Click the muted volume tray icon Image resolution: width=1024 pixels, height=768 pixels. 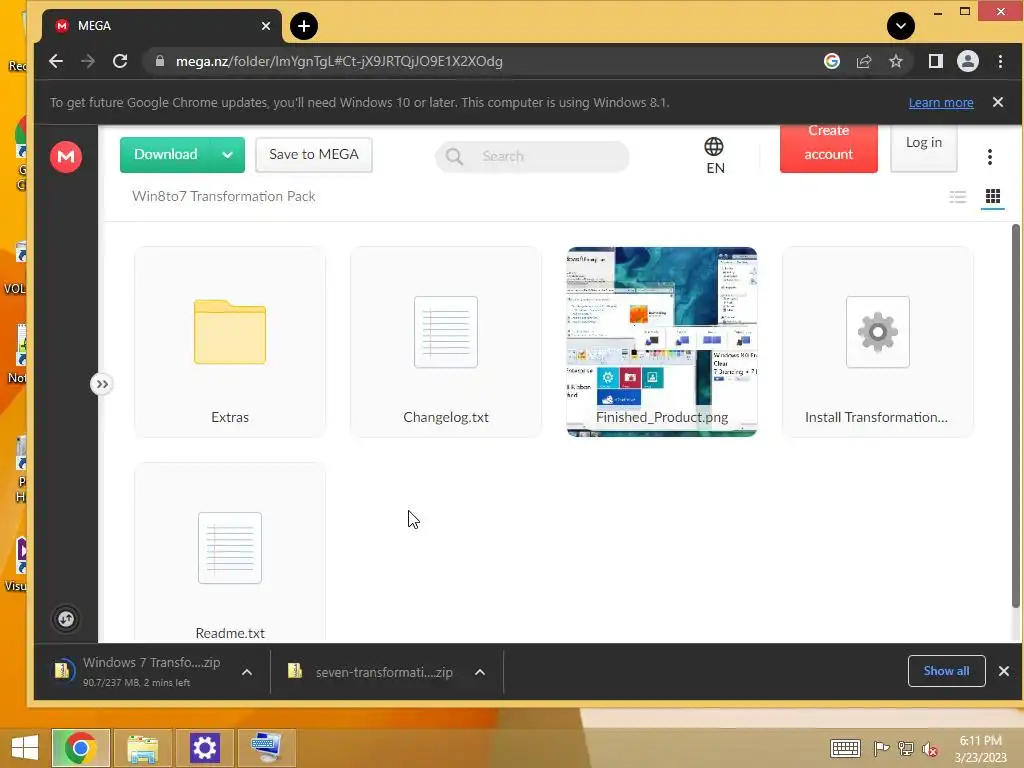click(x=930, y=748)
